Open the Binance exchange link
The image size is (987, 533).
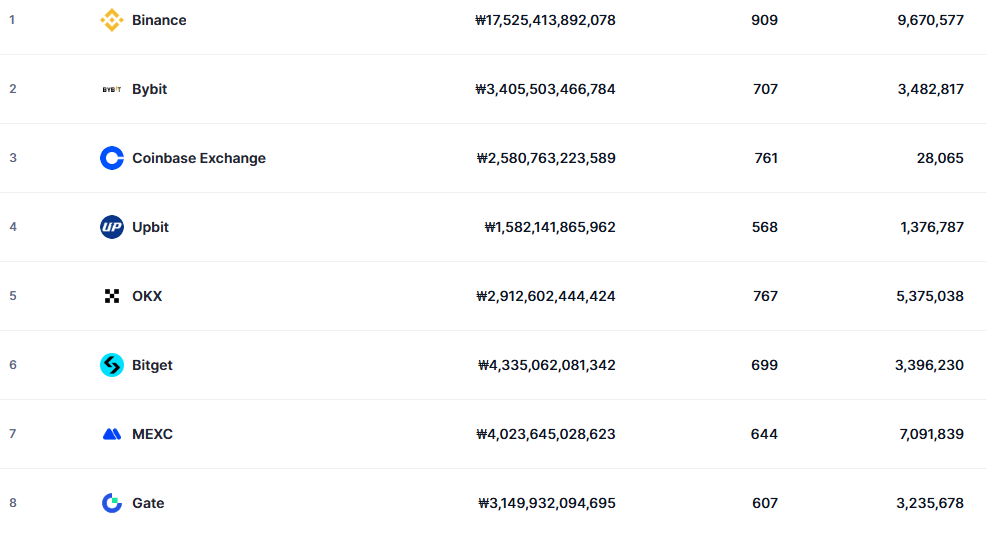tap(159, 20)
